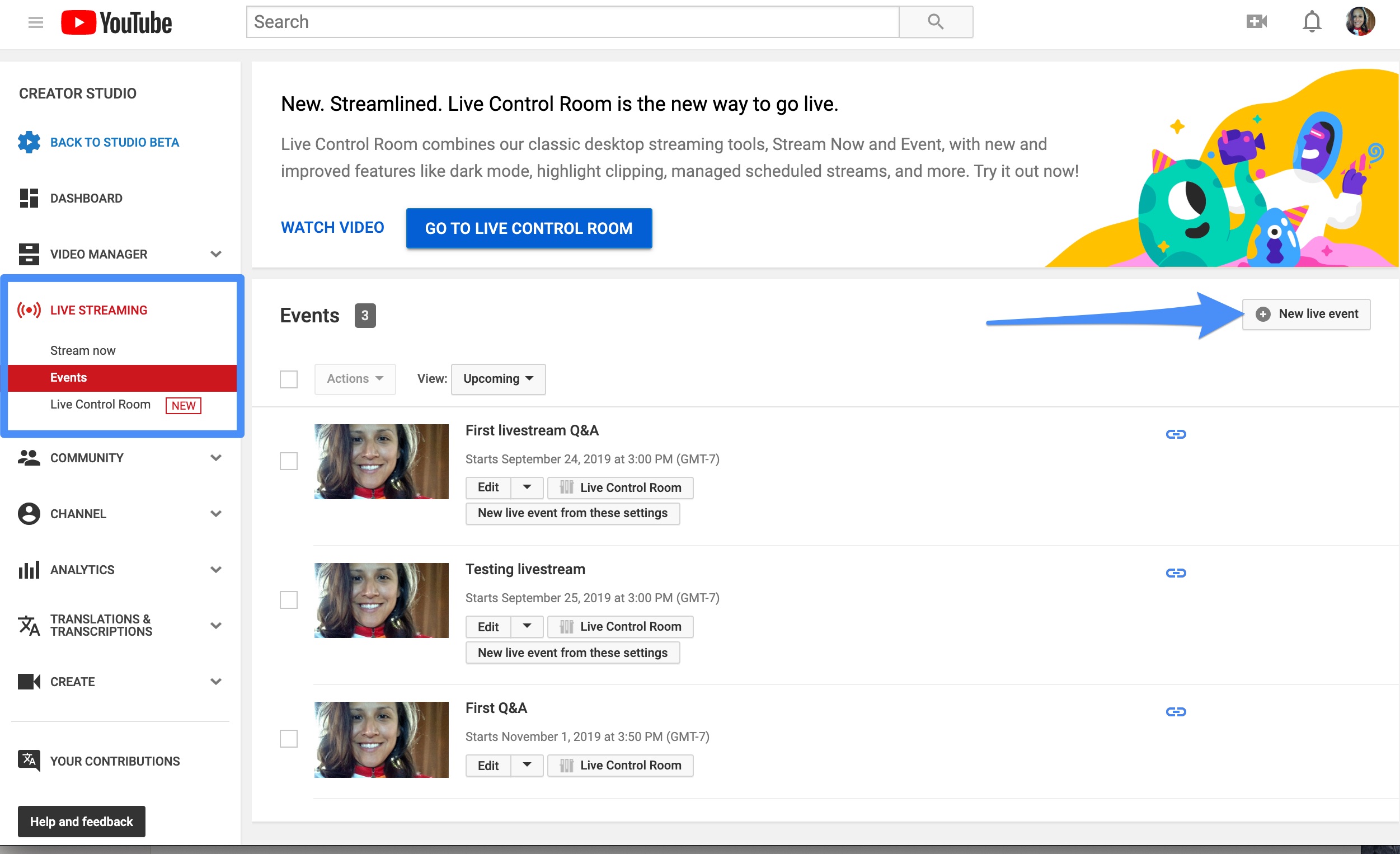Screen dimensions: 1400x854
Task: Open Help and feedback
Action: tap(81, 822)
